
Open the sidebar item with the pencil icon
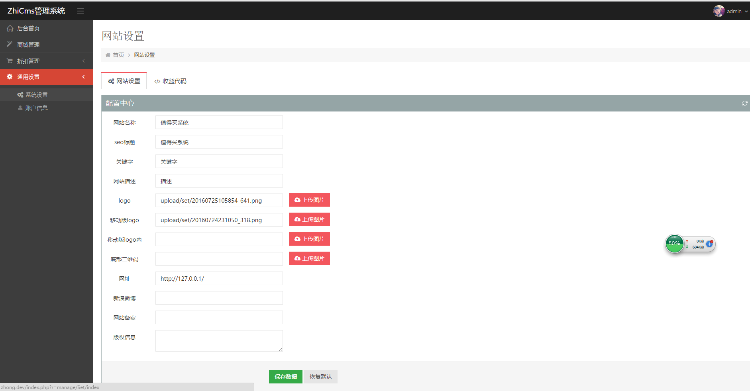click(46, 45)
